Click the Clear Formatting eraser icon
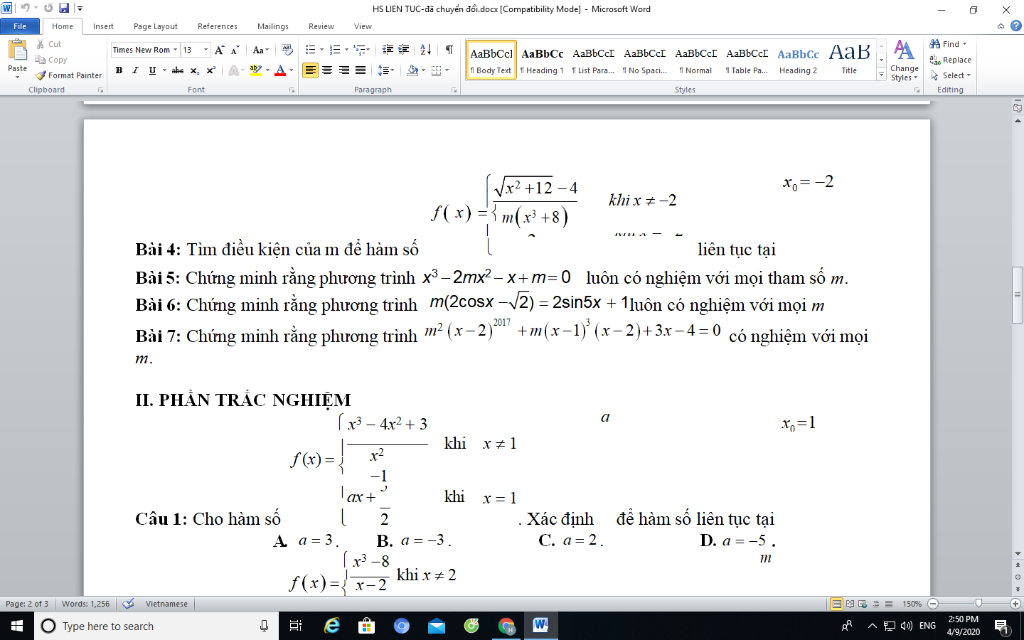This screenshot has width=1024, height=640. (287, 50)
